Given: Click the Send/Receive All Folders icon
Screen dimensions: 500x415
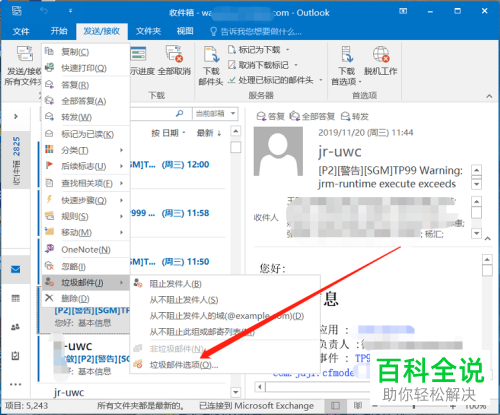Looking at the screenshot, I should pos(24,54).
